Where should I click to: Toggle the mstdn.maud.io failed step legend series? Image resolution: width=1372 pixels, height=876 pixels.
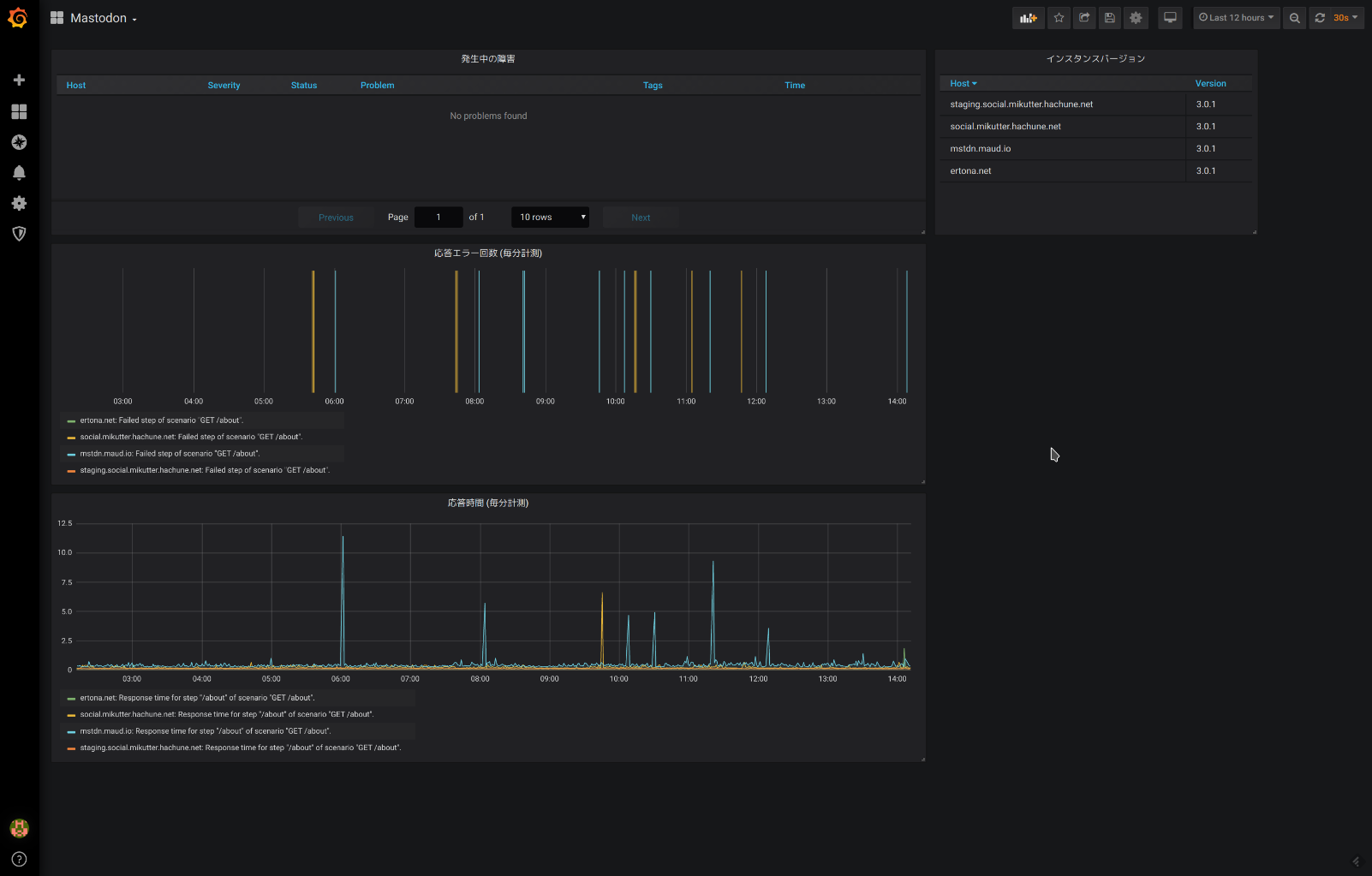click(170, 454)
